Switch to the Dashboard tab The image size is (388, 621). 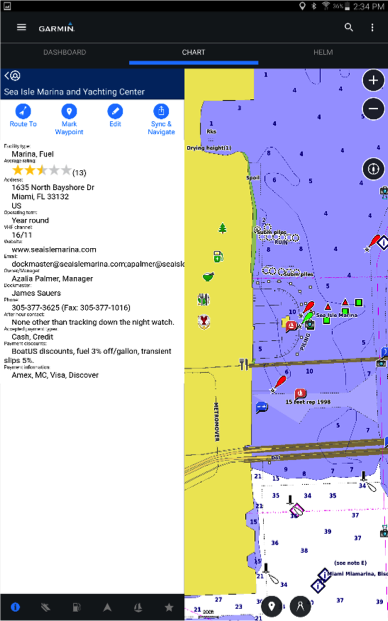(65, 52)
